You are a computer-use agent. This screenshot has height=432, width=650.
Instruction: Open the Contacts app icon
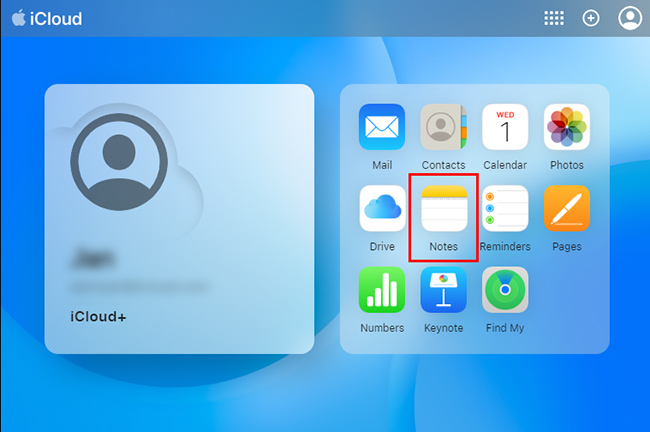[443, 127]
